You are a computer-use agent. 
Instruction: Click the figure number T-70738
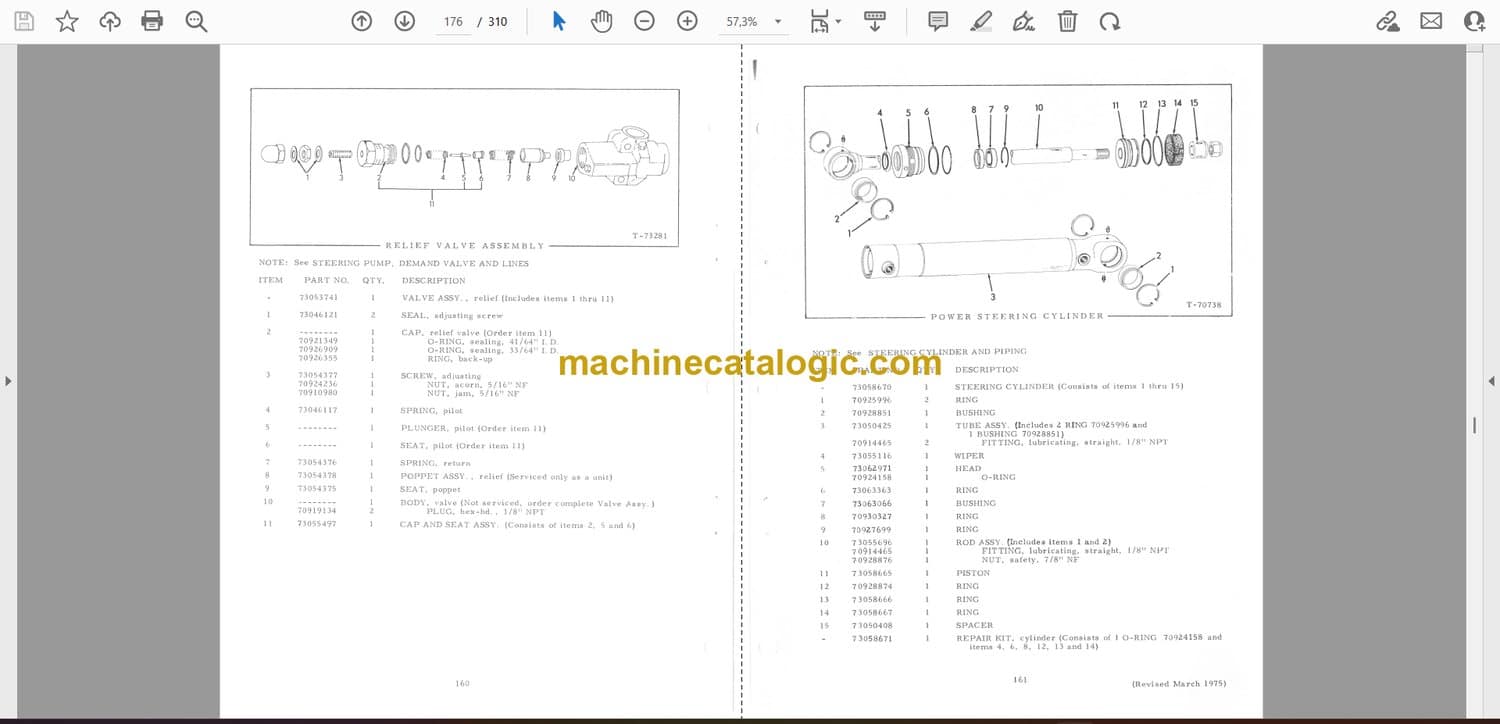1204,305
